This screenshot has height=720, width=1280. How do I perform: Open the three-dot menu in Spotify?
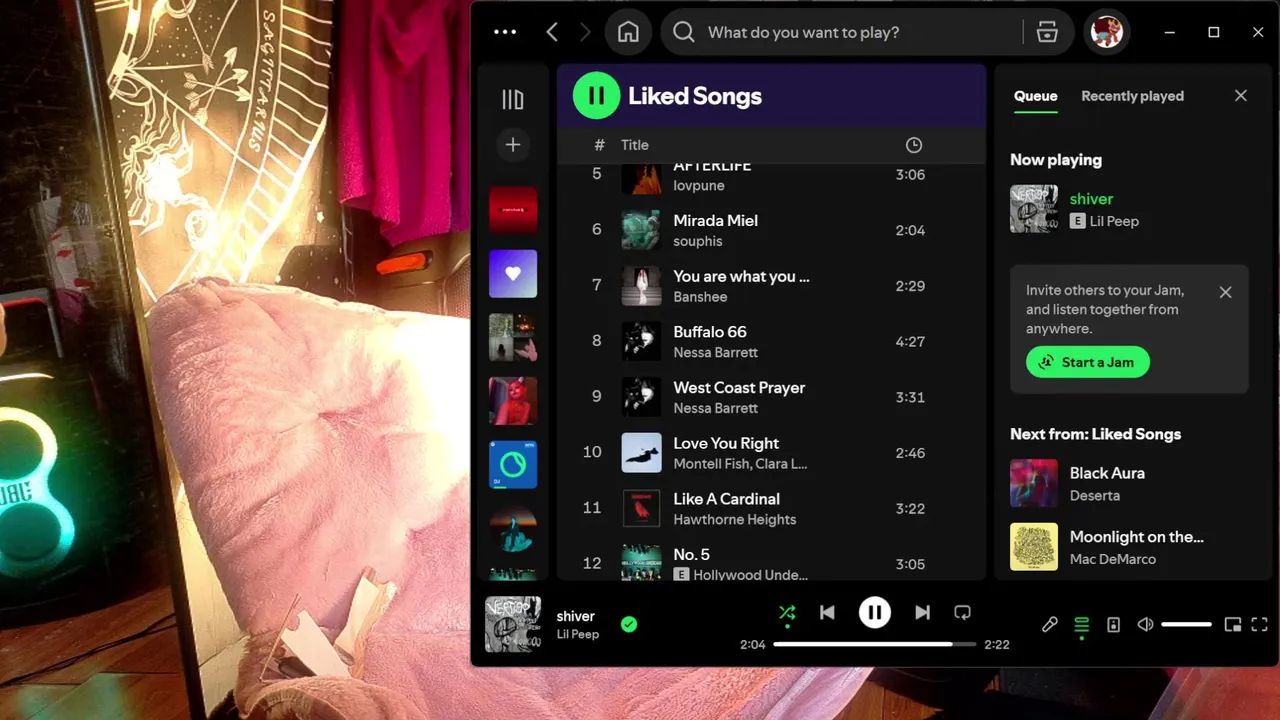[x=505, y=32]
